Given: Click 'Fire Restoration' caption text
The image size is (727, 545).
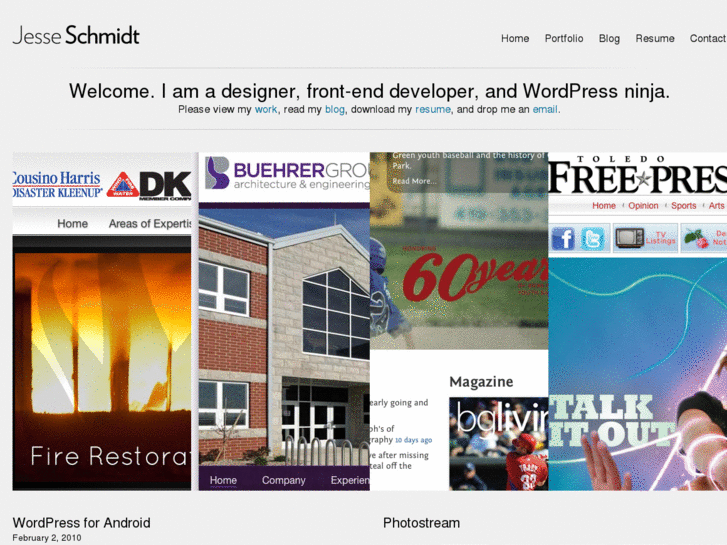Looking at the screenshot, I should click(110, 456).
